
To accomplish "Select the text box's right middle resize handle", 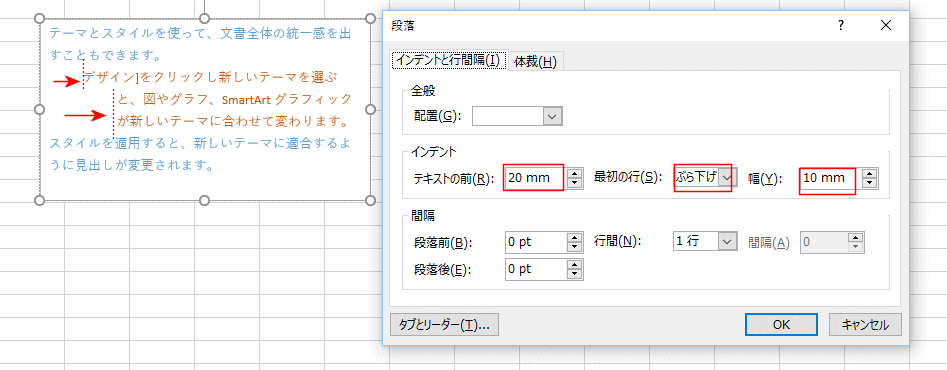I will coord(371,109).
